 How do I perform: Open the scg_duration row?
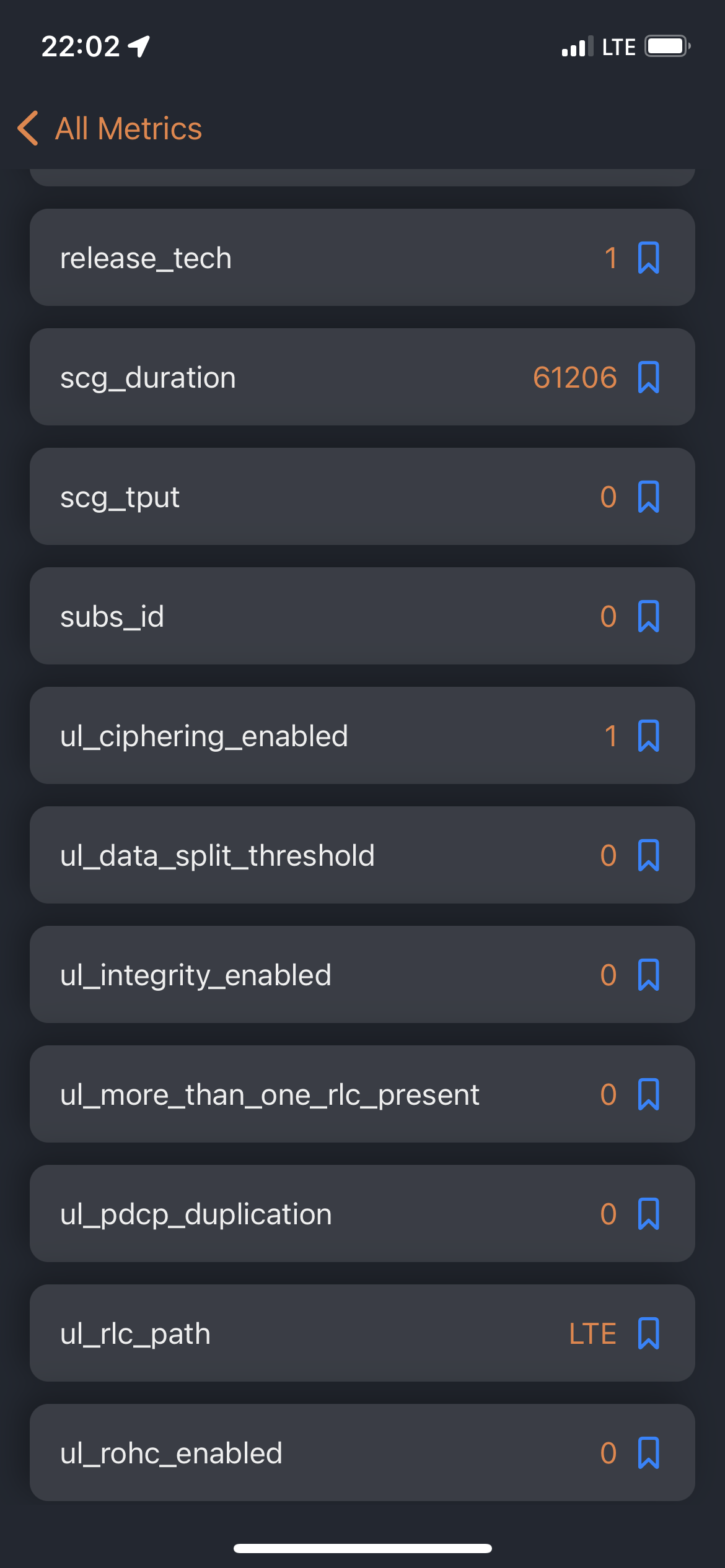click(x=362, y=377)
